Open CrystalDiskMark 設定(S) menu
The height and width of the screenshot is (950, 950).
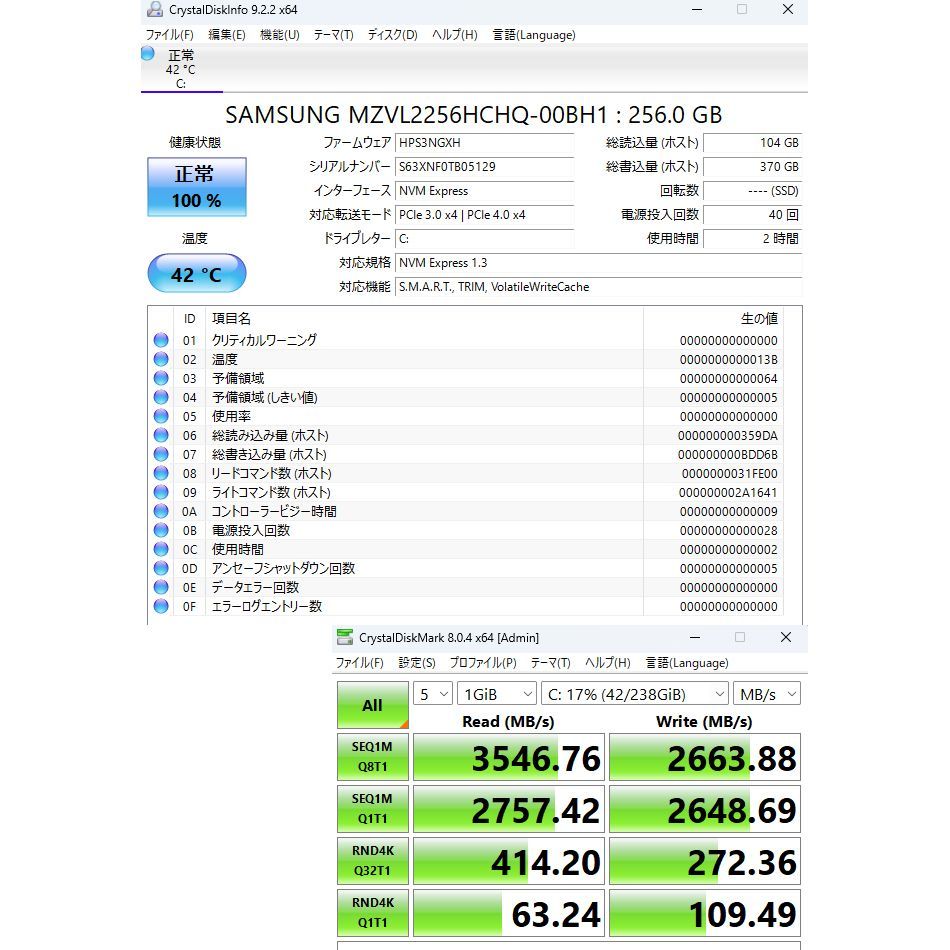pos(417,662)
